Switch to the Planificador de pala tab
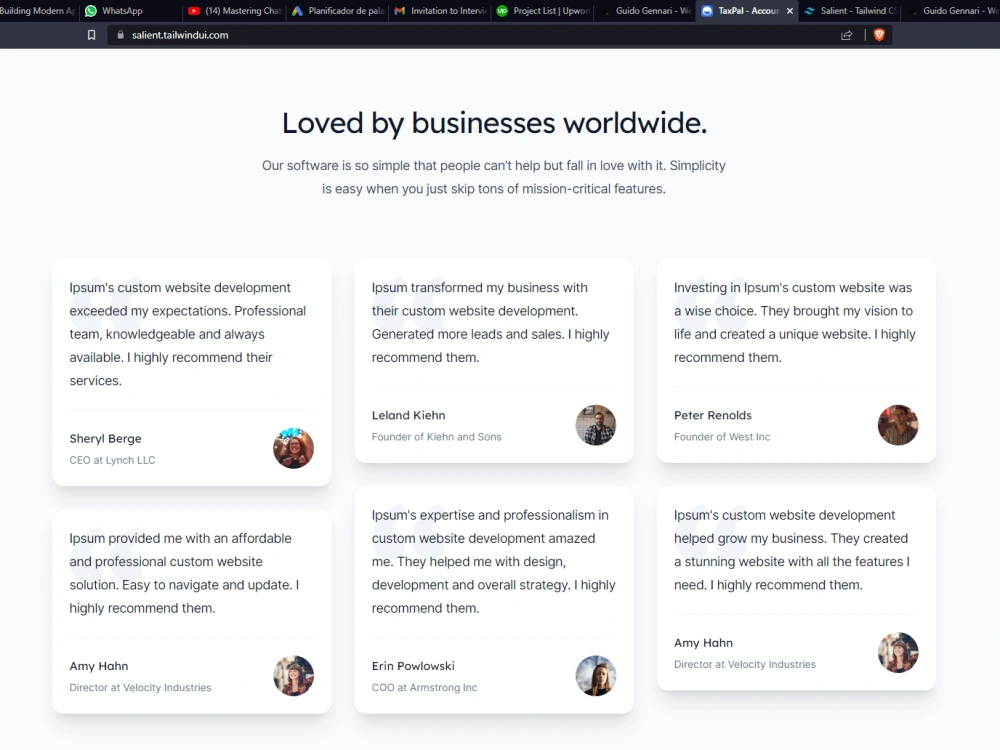Image resolution: width=1000 pixels, height=750 pixels. click(x=337, y=11)
